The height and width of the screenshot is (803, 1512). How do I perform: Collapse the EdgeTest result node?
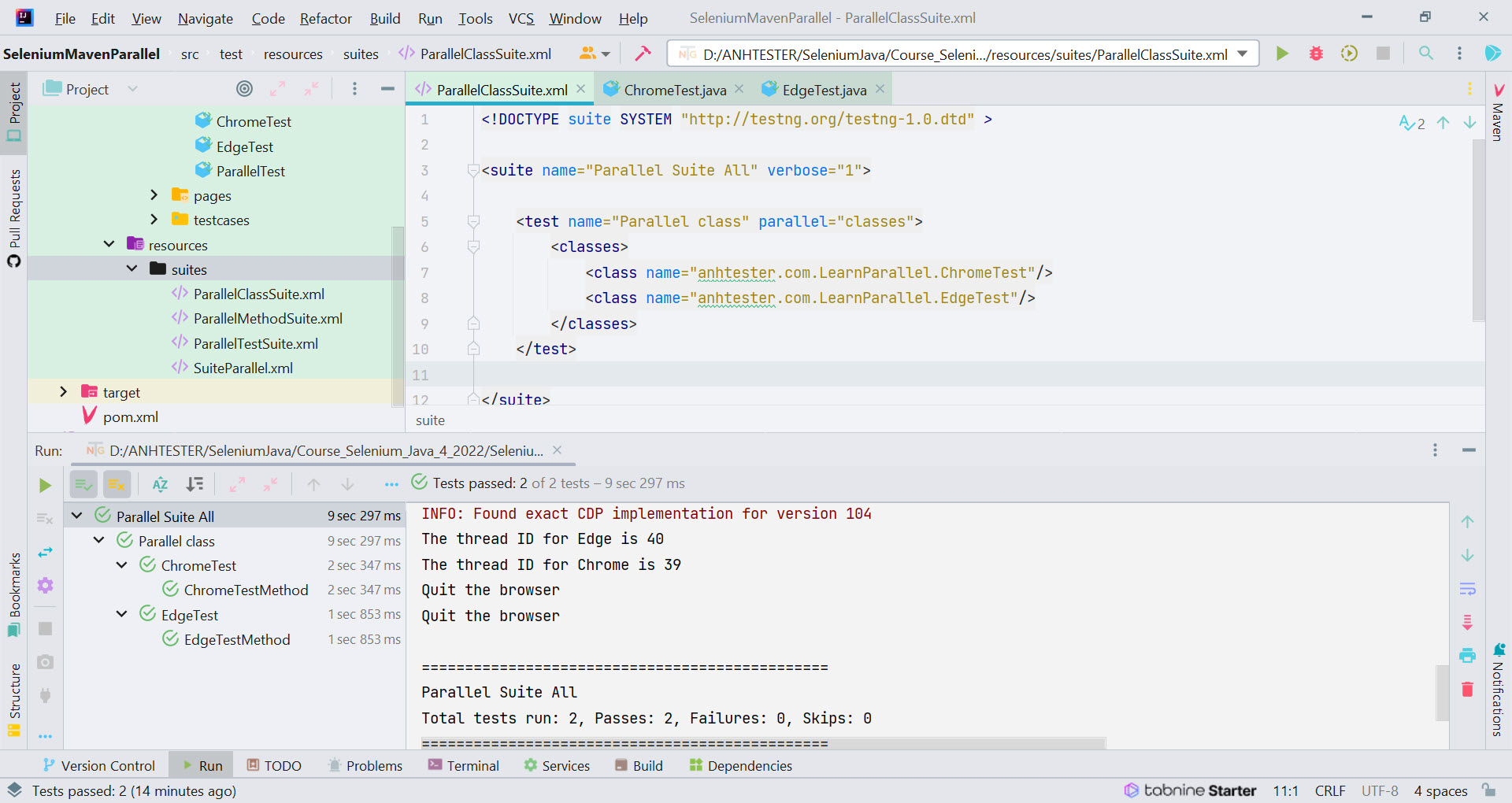point(122,614)
